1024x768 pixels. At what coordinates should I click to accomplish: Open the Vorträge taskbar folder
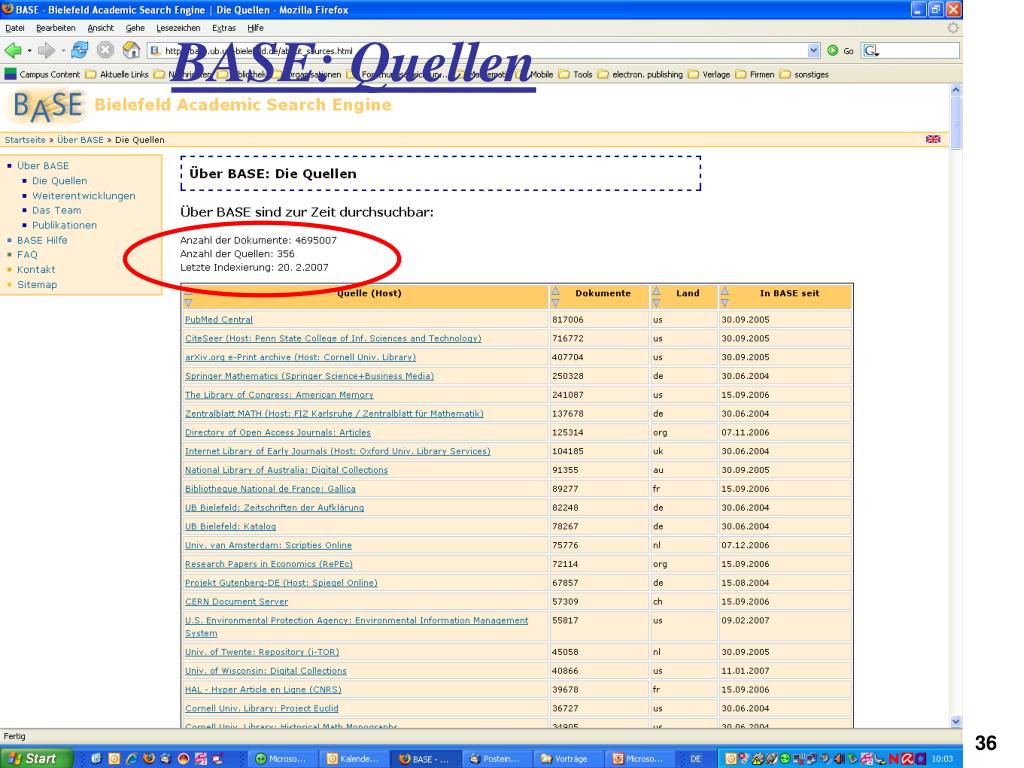tap(565, 759)
